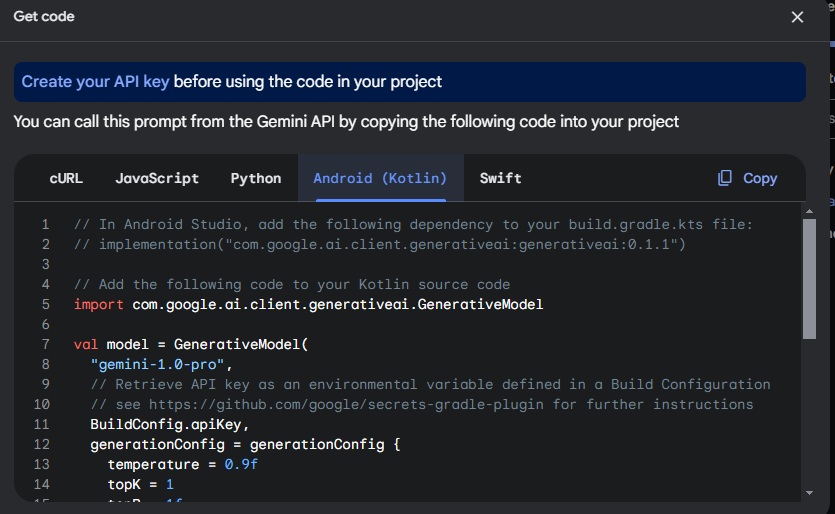The width and height of the screenshot is (835, 514).
Task: Open the Create your API key link
Action: [95, 81]
